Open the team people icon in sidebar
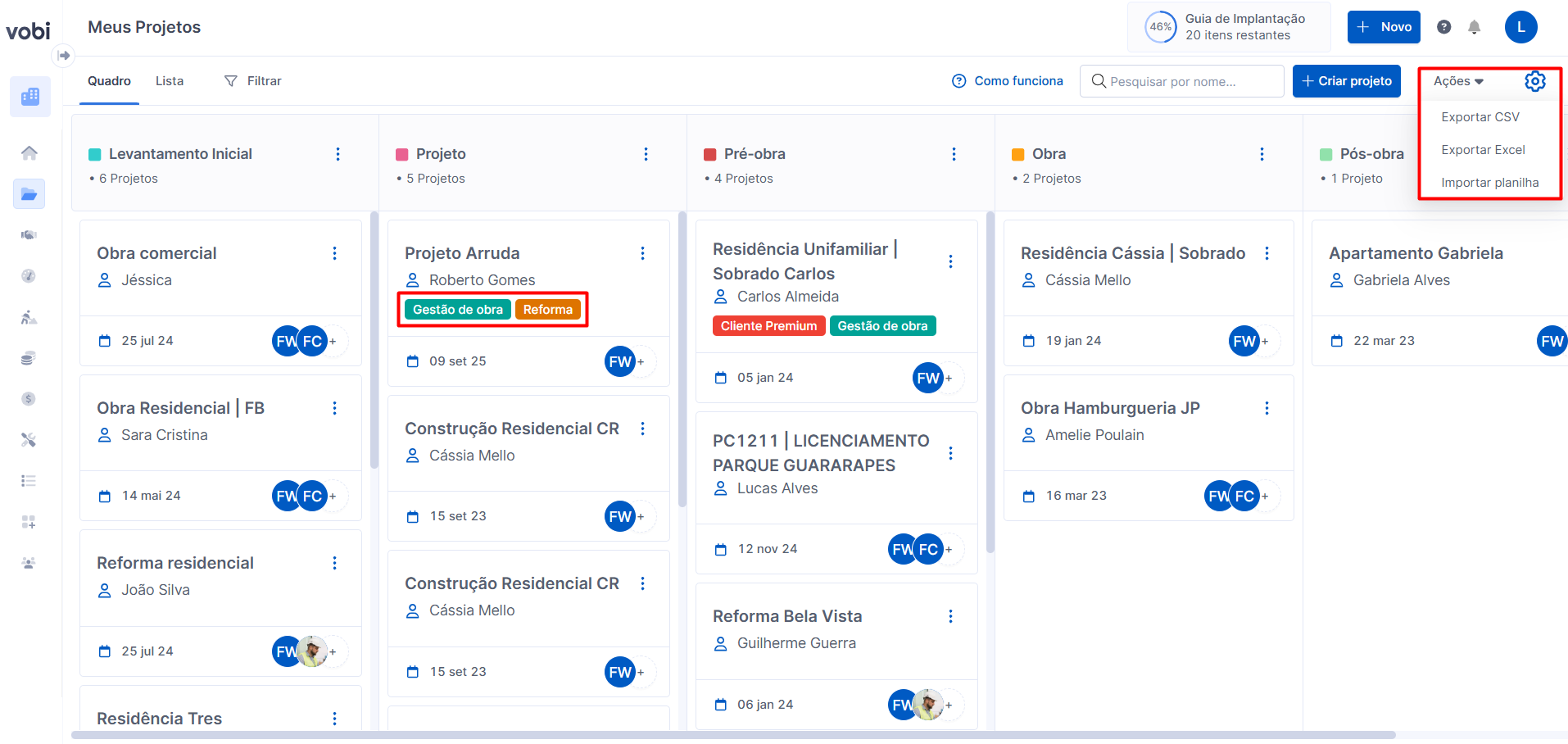1568x744 pixels. tap(29, 563)
